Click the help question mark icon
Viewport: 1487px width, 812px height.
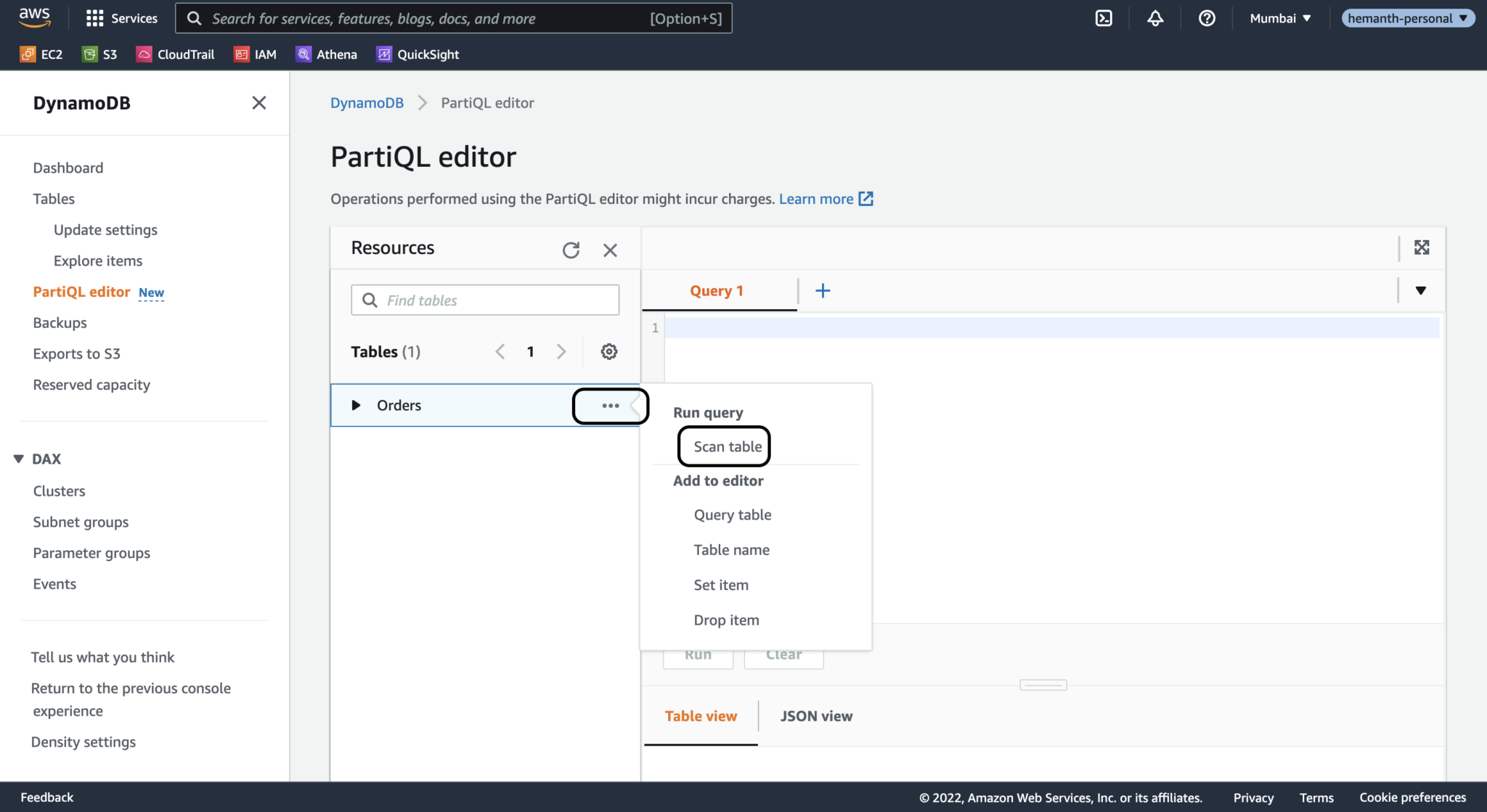[1207, 18]
